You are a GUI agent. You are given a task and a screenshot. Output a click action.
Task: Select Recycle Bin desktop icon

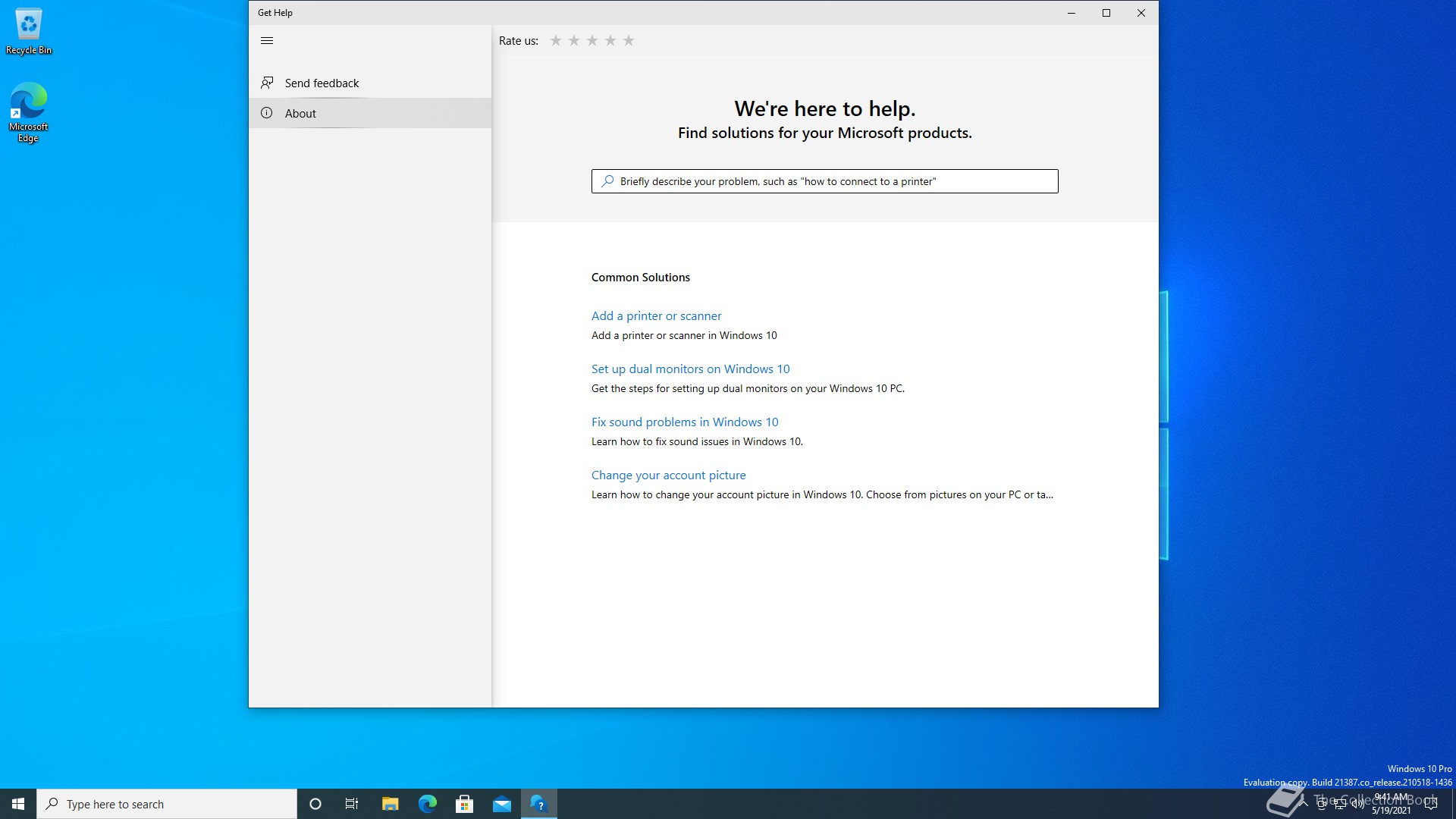tap(29, 31)
